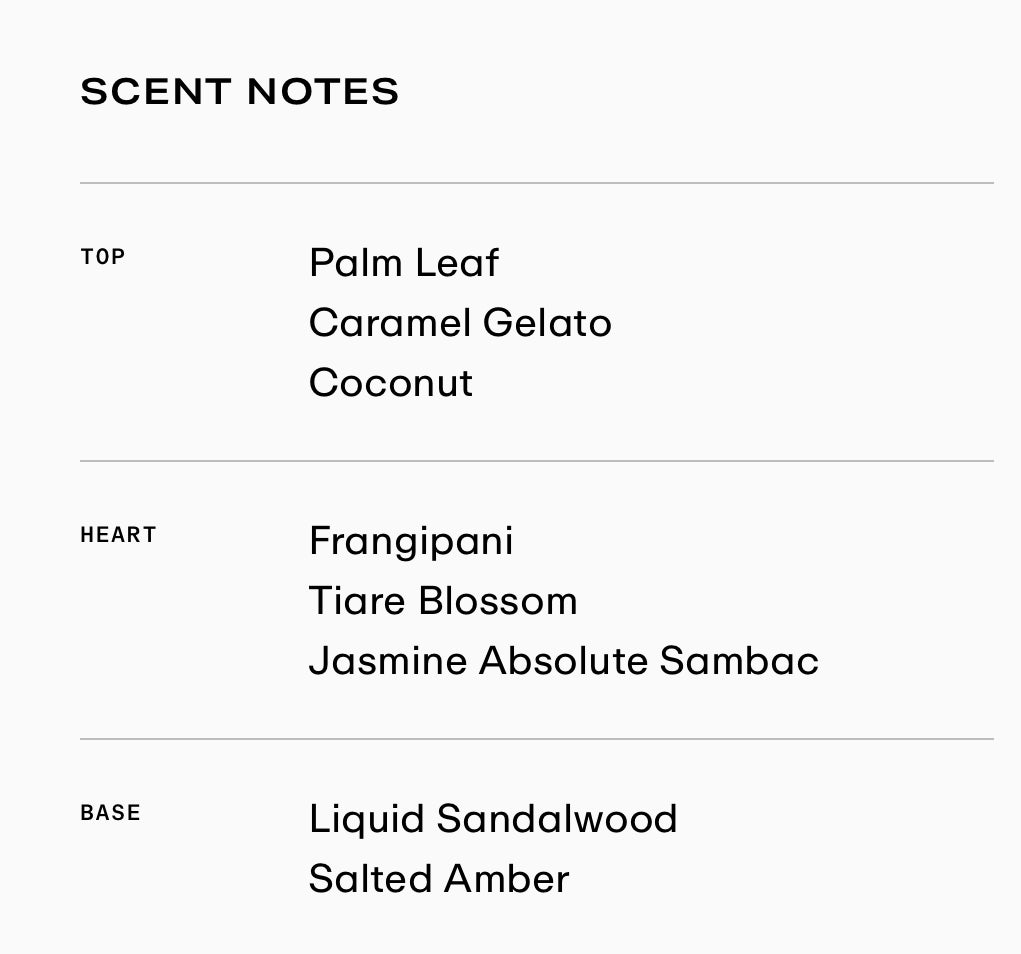1021x954 pixels.
Task: Select the TOP section label
Action: click(x=103, y=257)
